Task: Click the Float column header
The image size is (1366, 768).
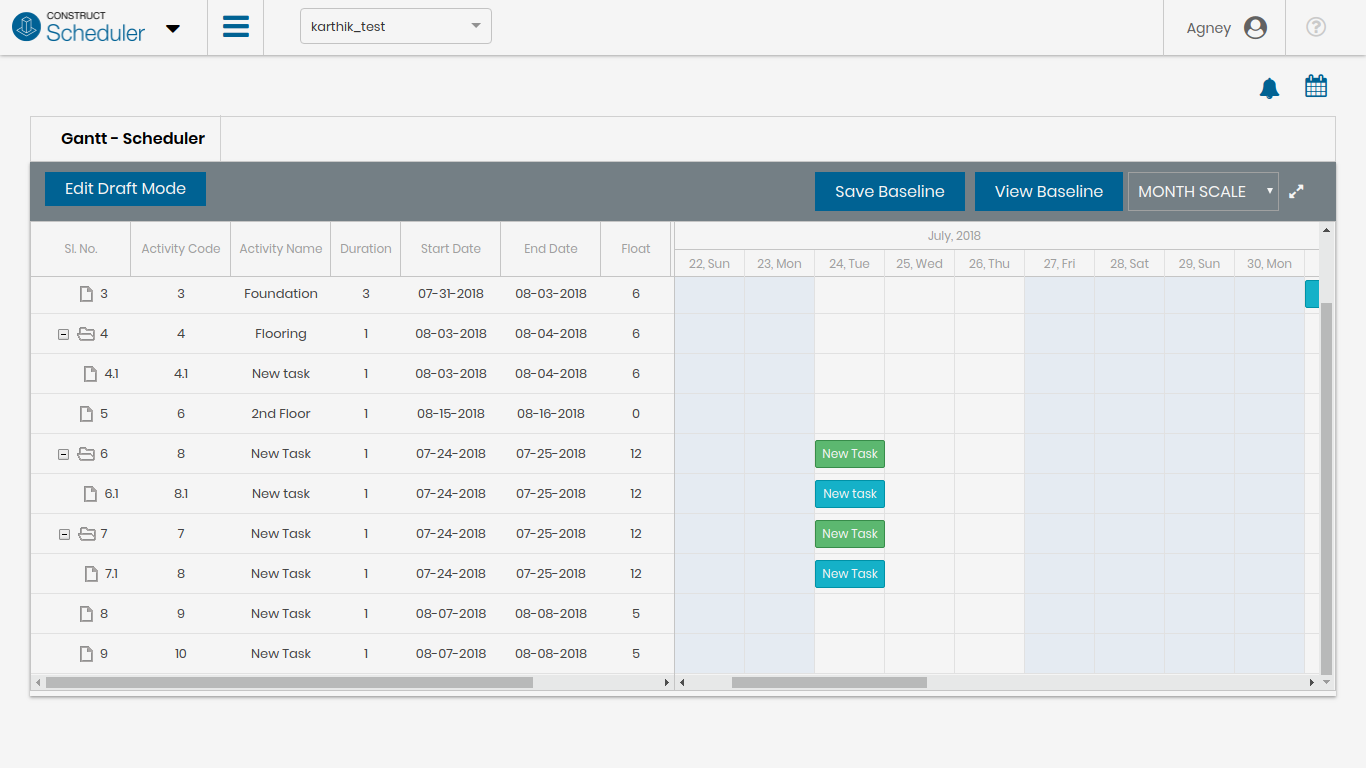Action: [x=636, y=249]
